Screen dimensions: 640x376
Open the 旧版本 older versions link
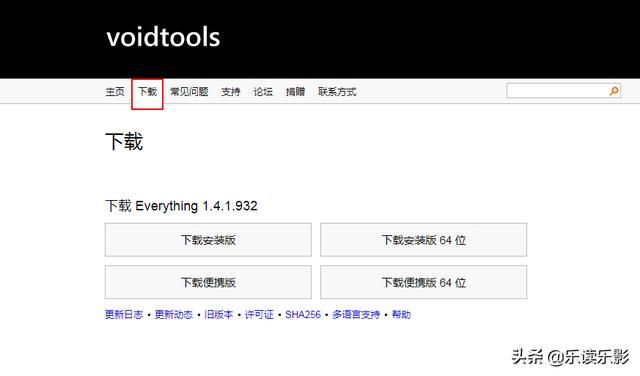point(218,314)
